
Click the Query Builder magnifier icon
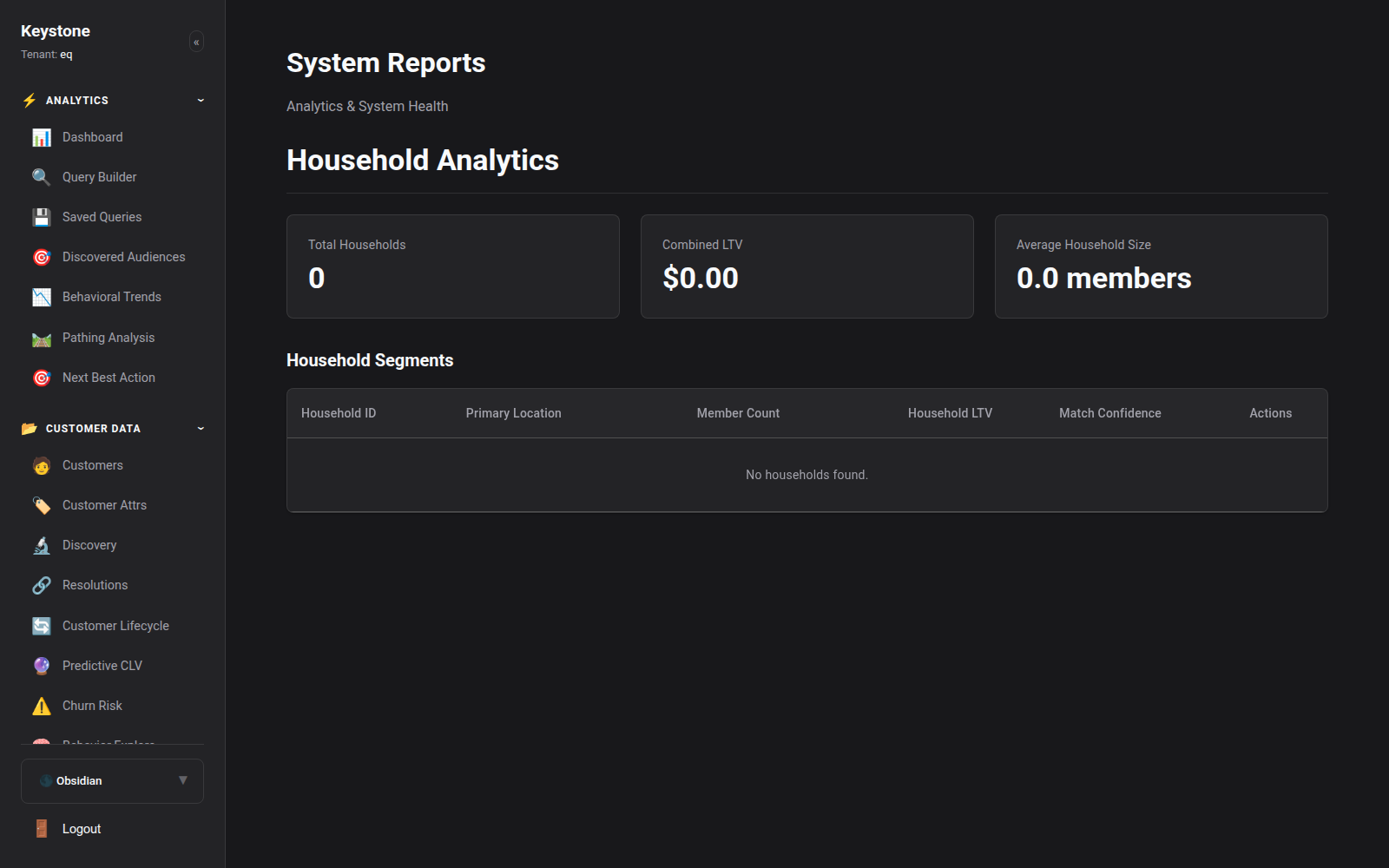pyautogui.click(x=42, y=177)
